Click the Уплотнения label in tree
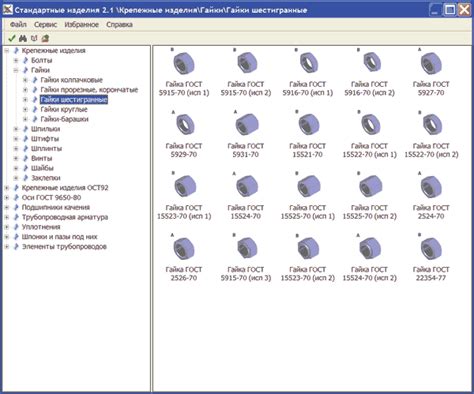This screenshot has height=394, width=474. pyautogui.click(x=41, y=227)
